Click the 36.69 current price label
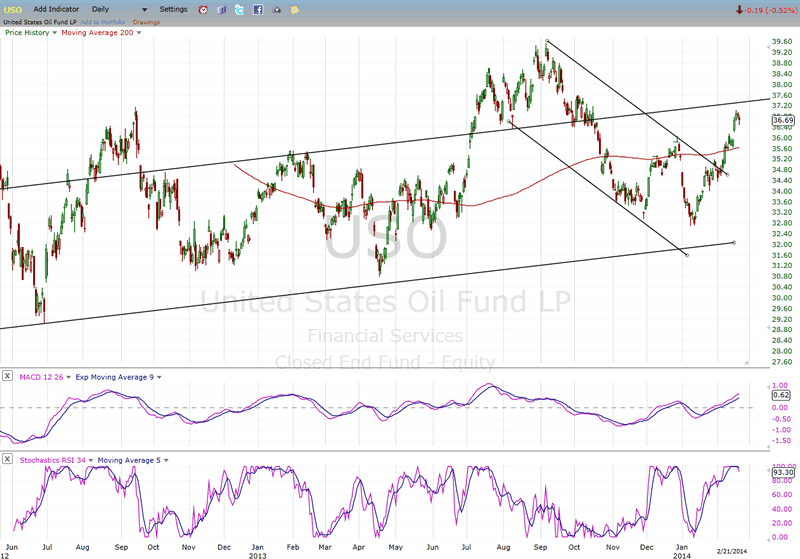 click(783, 120)
